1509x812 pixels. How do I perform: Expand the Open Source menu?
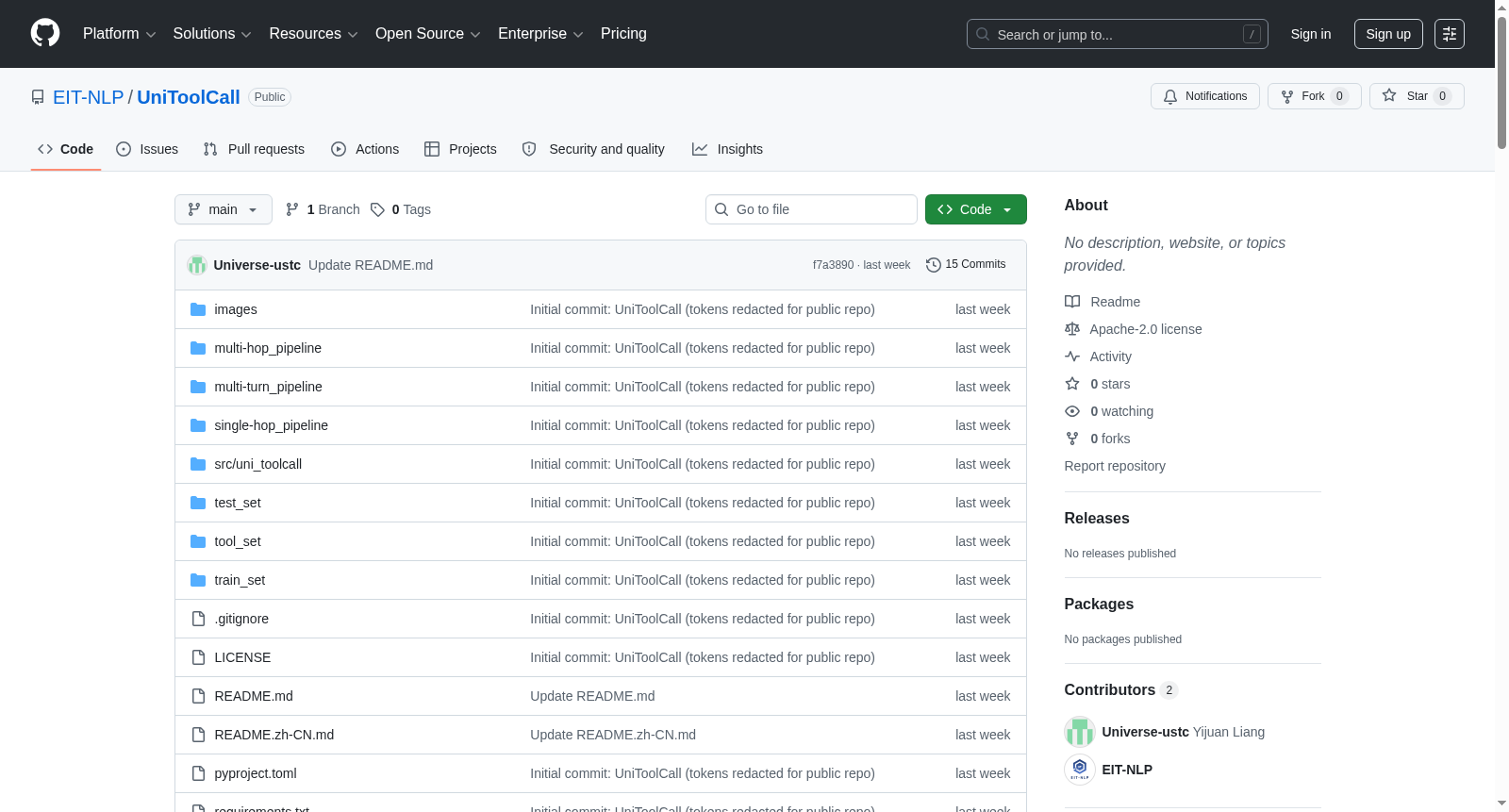(428, 34)
